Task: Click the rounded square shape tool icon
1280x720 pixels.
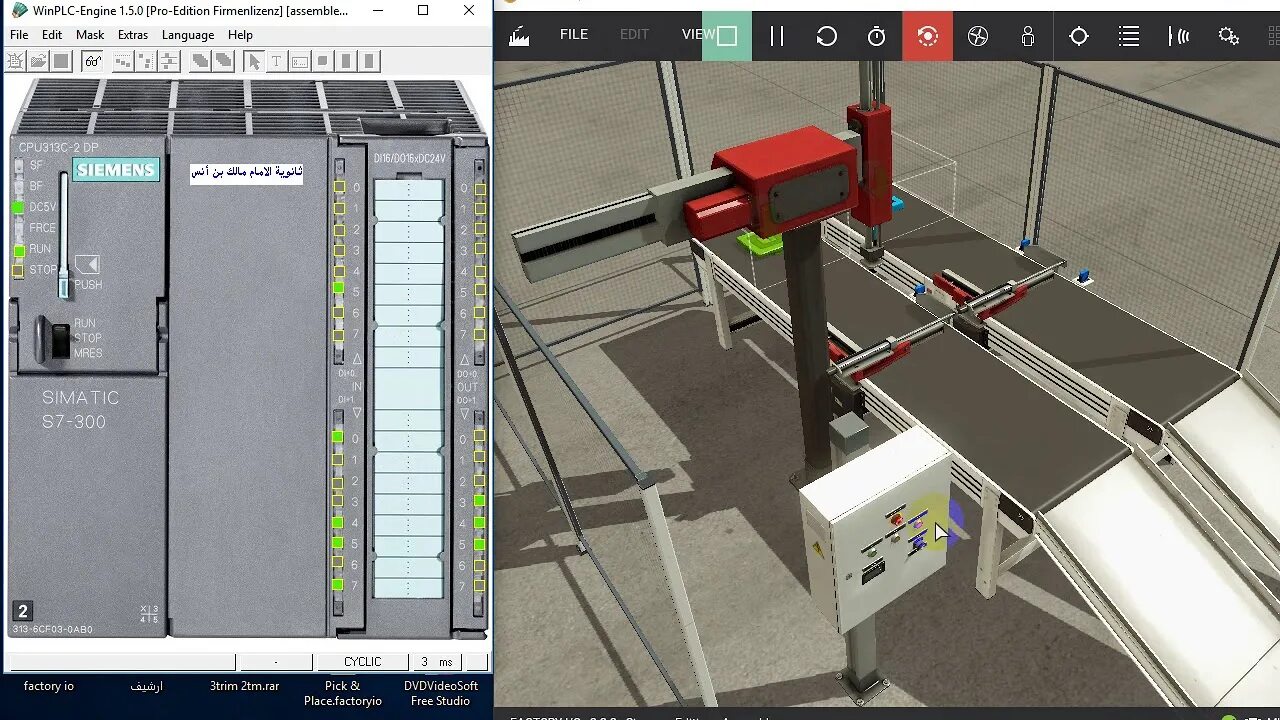Action: pos(323,61)
